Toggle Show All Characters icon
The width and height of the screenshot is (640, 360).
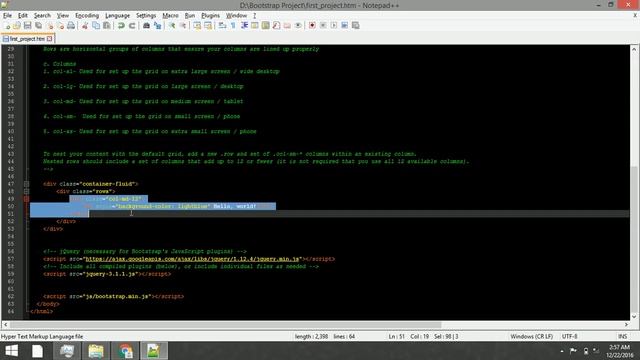[233, 26]
